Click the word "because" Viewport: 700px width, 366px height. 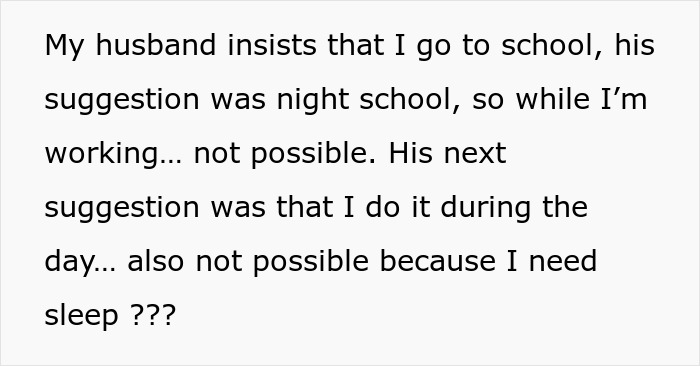click(x=438, y=262)
